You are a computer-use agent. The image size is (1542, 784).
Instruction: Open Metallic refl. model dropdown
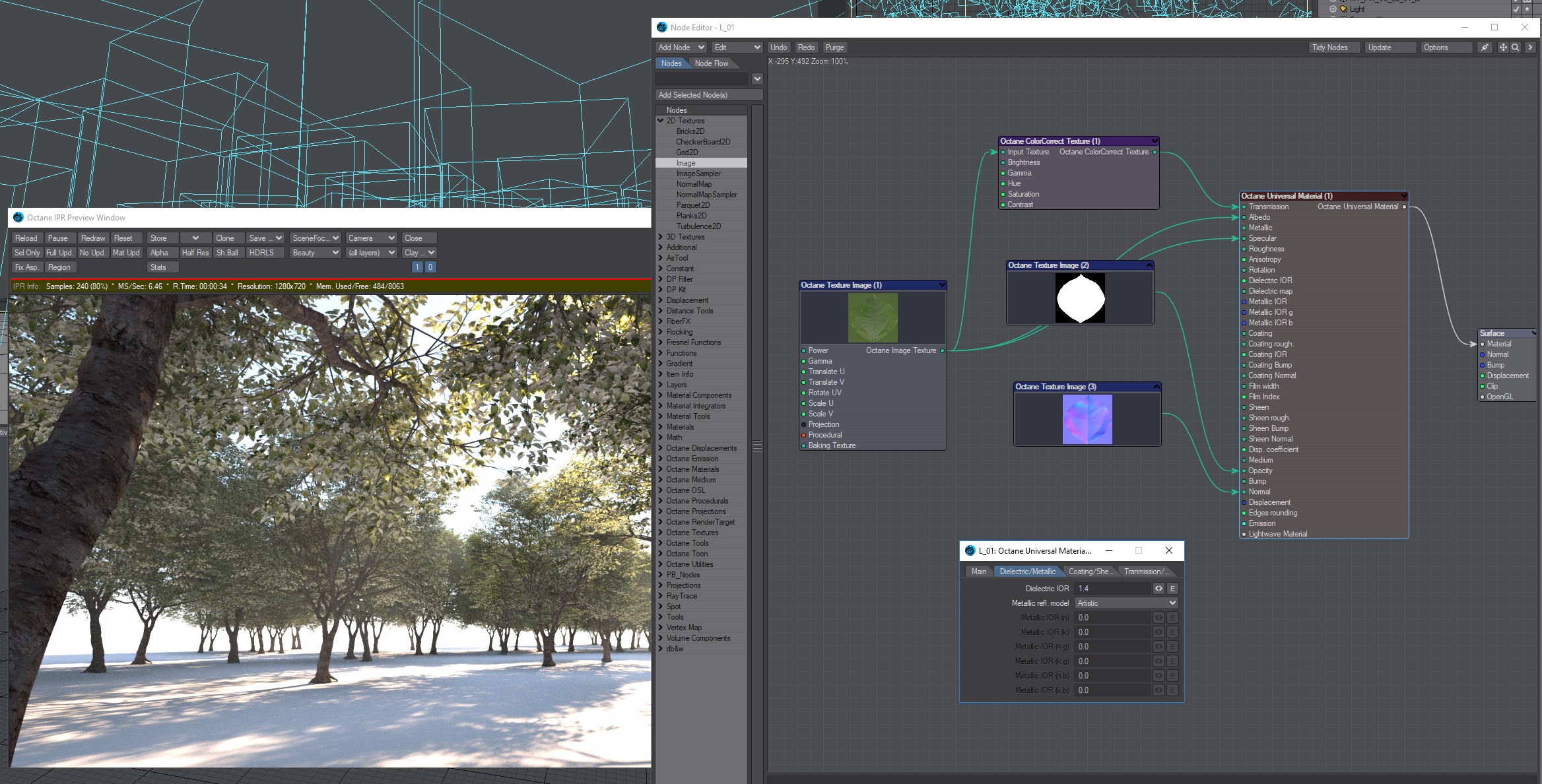pyautogui.click(x=1126, y=603)
